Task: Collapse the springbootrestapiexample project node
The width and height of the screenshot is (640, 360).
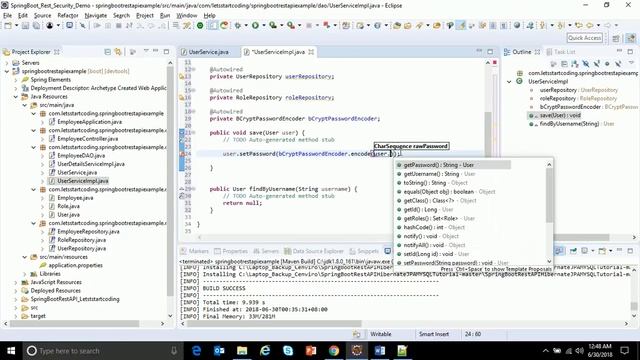Action: tap(7, 71)
